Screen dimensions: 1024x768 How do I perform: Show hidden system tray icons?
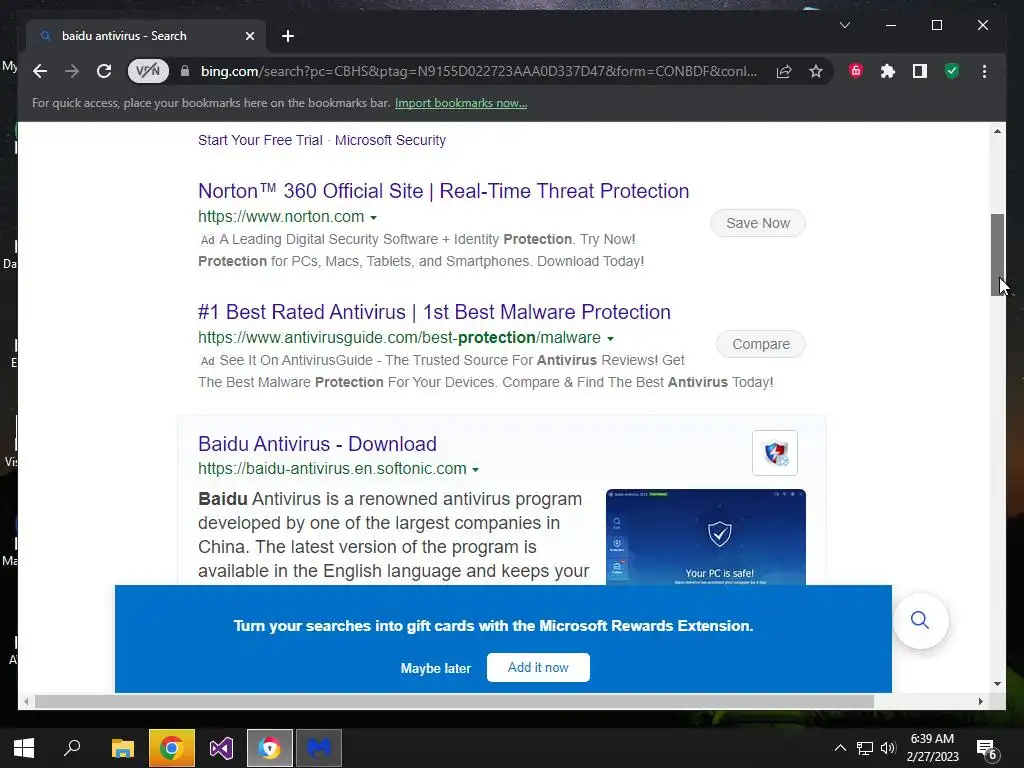point(840,748)
